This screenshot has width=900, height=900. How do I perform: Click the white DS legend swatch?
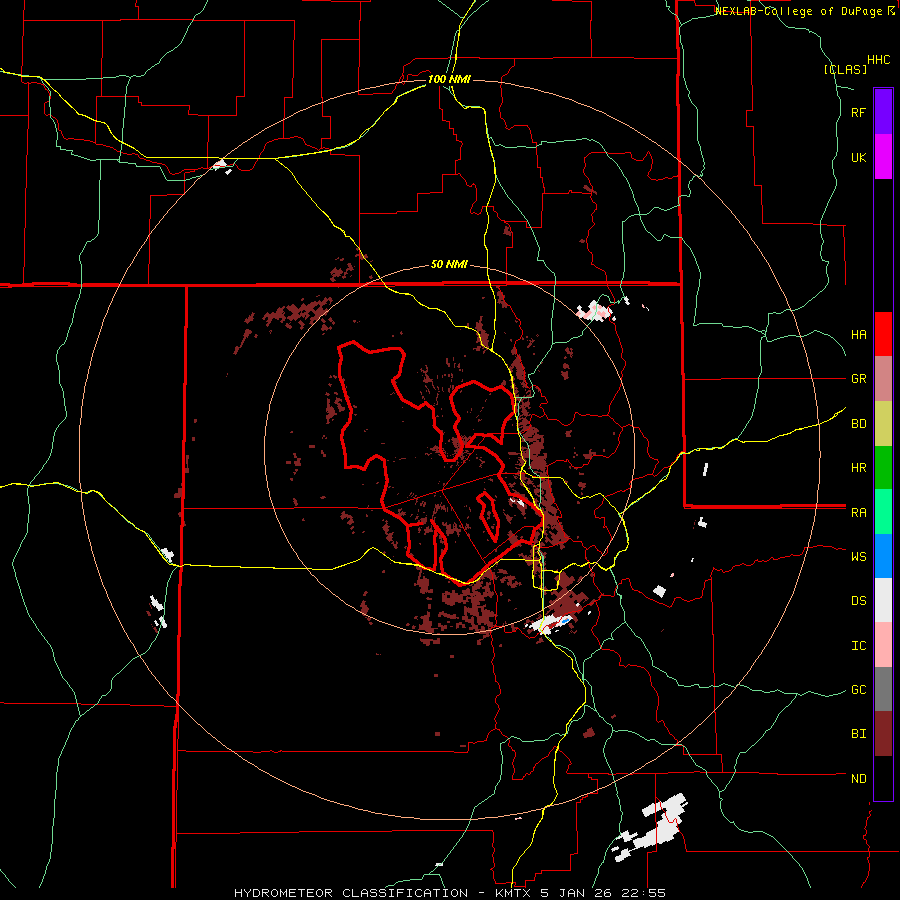click(883, 600)
